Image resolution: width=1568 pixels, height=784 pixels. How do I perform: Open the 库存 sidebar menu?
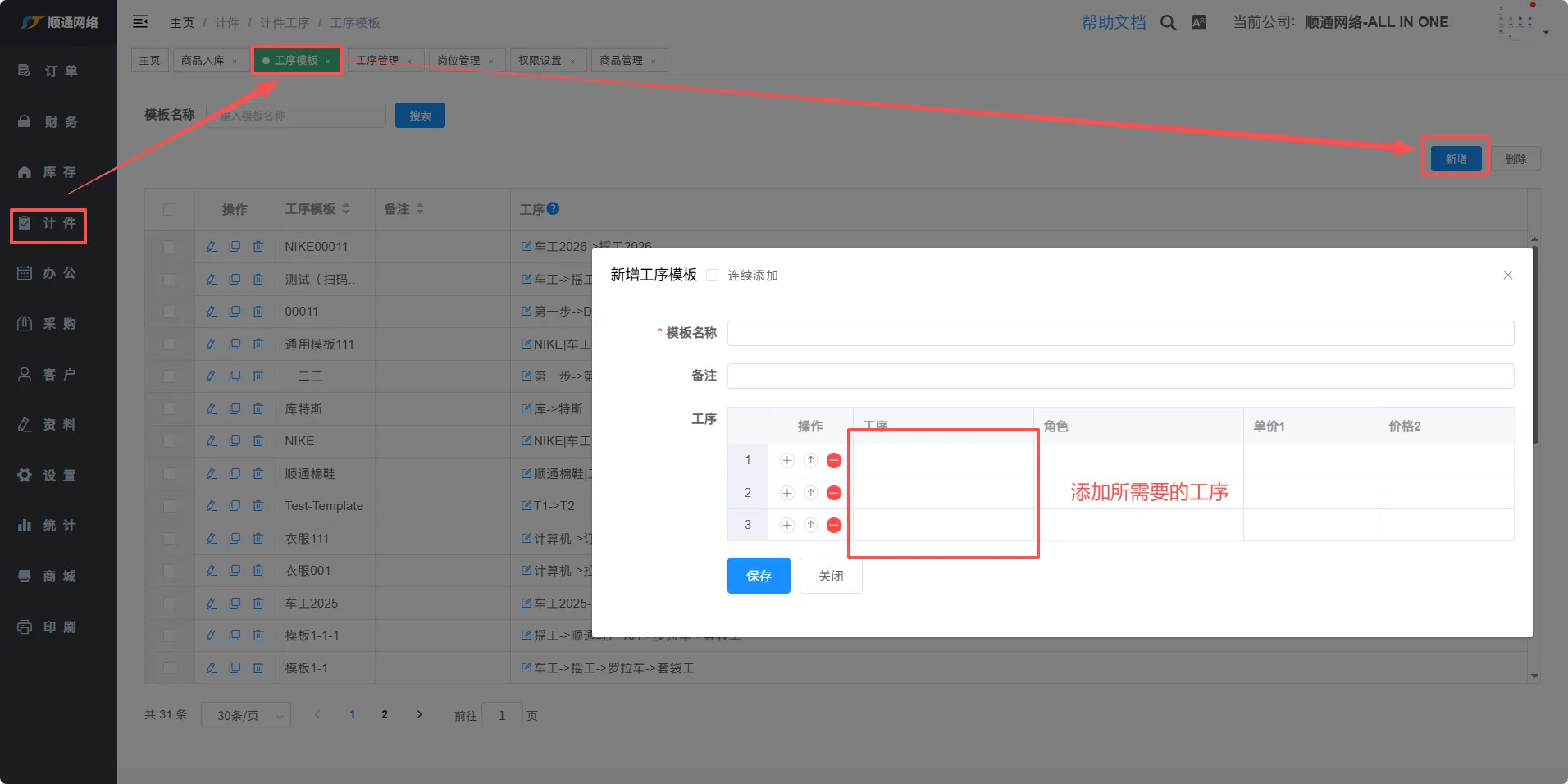tap(58, 172)
